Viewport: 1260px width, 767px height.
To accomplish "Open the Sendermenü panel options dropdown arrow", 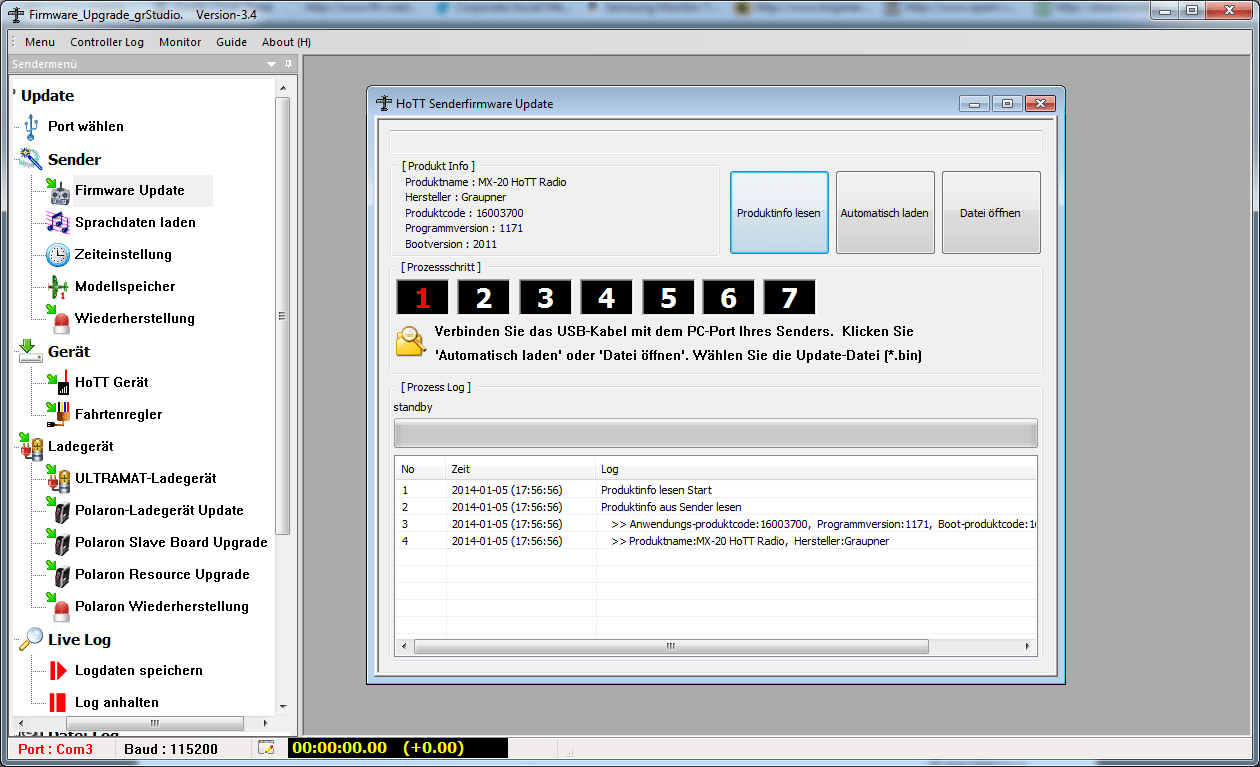I will pos(271,64).
